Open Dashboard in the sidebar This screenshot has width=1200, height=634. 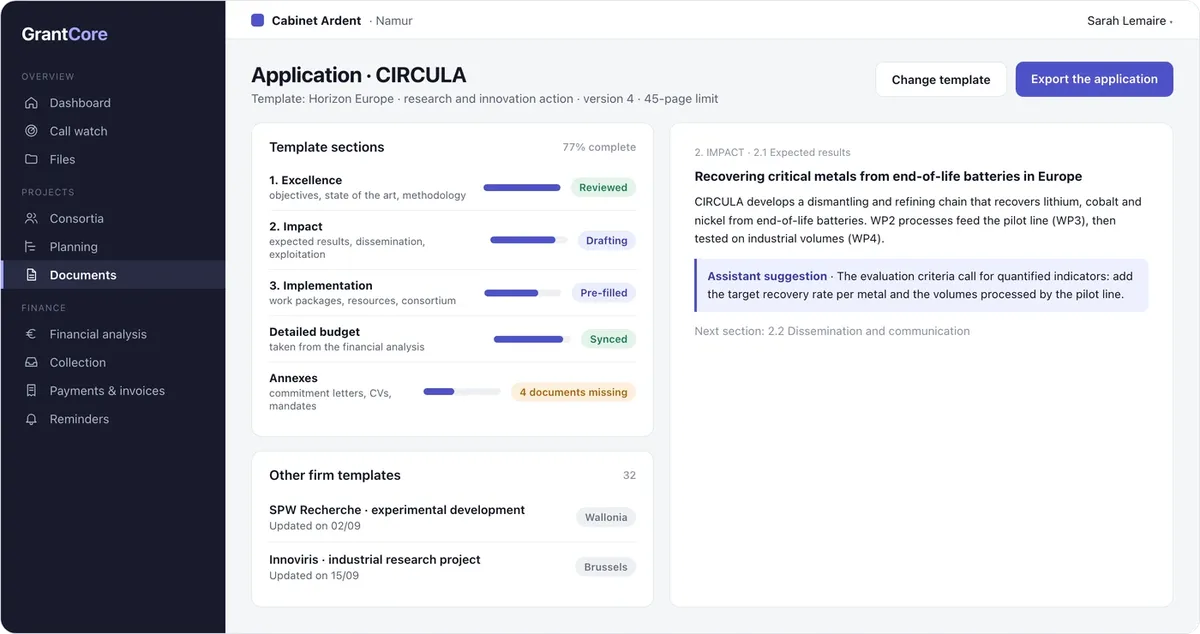(x=113, y=103)
